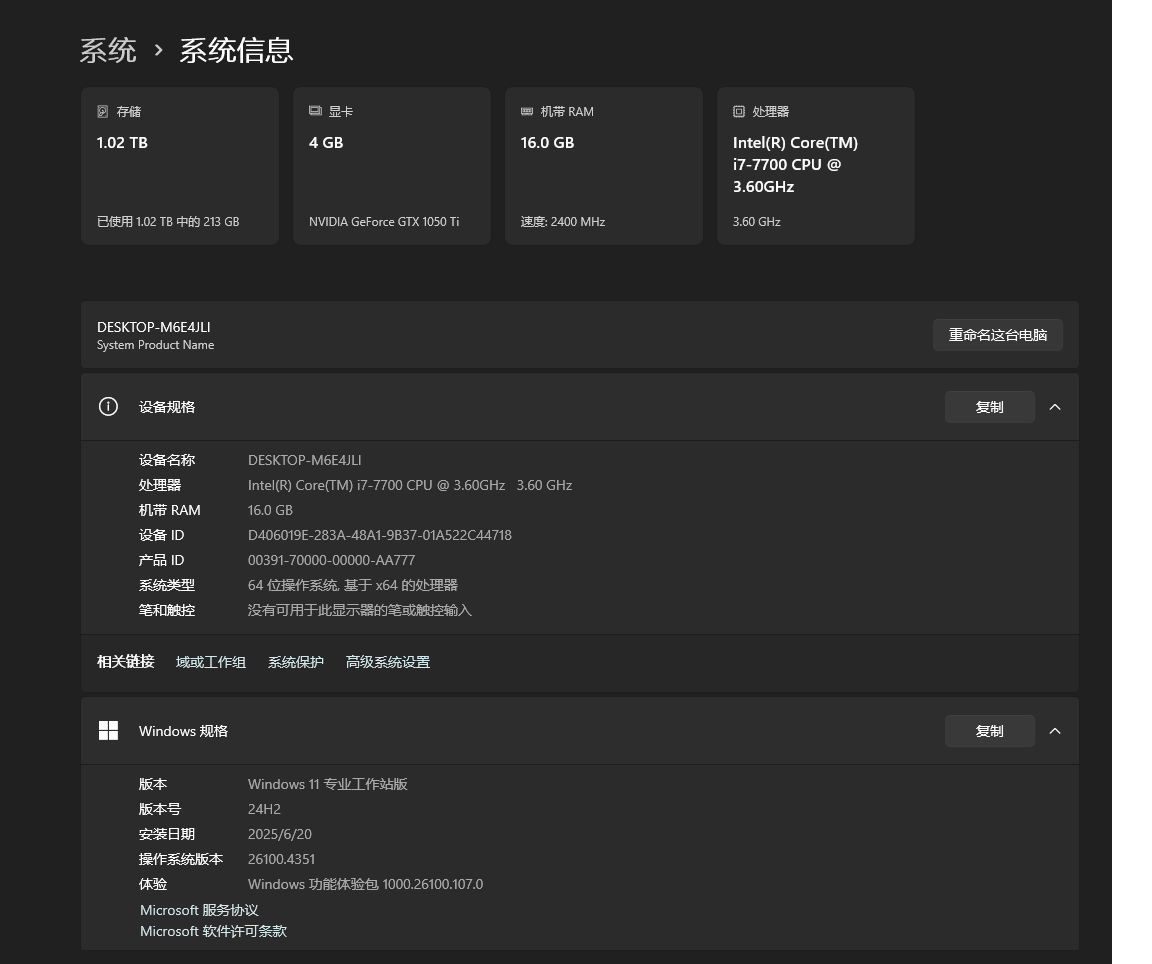Copy Windows specifications with 复制 button
This screenshot has width=1152, height=964.
[x=990, y=731]
